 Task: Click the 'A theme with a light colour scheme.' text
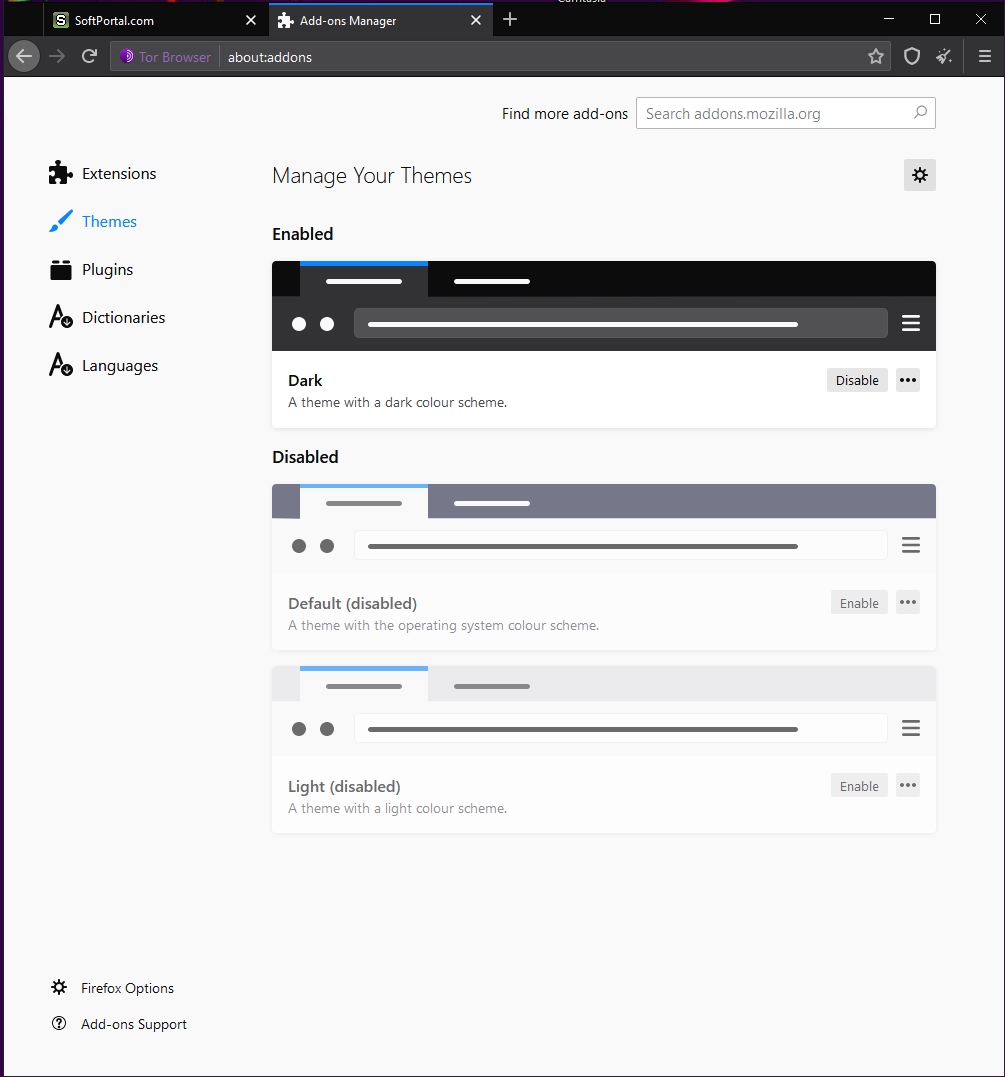click(398, 808)
